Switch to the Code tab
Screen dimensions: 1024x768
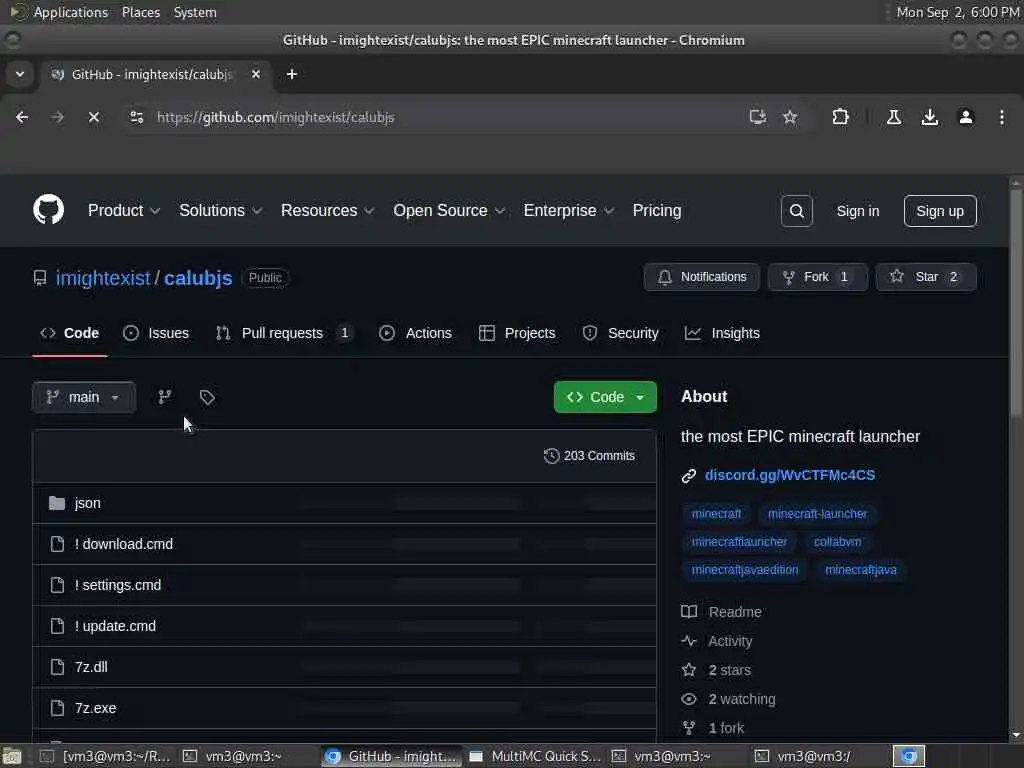click(70, 333)
